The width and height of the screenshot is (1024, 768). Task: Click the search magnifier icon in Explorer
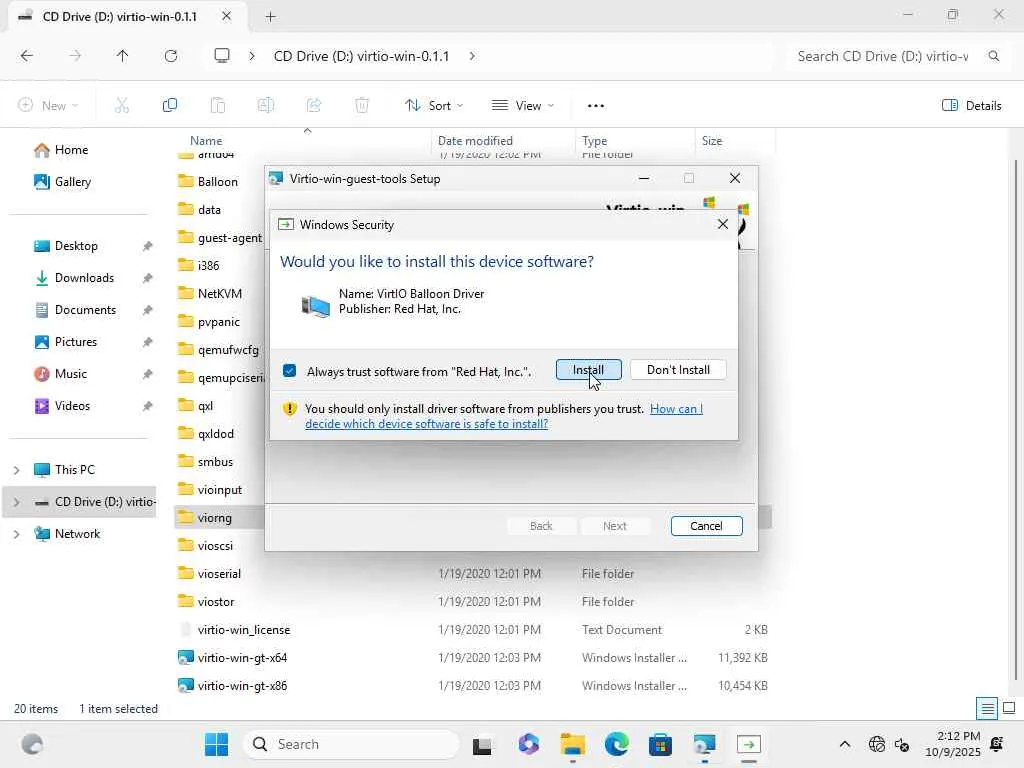coord(993,56)
